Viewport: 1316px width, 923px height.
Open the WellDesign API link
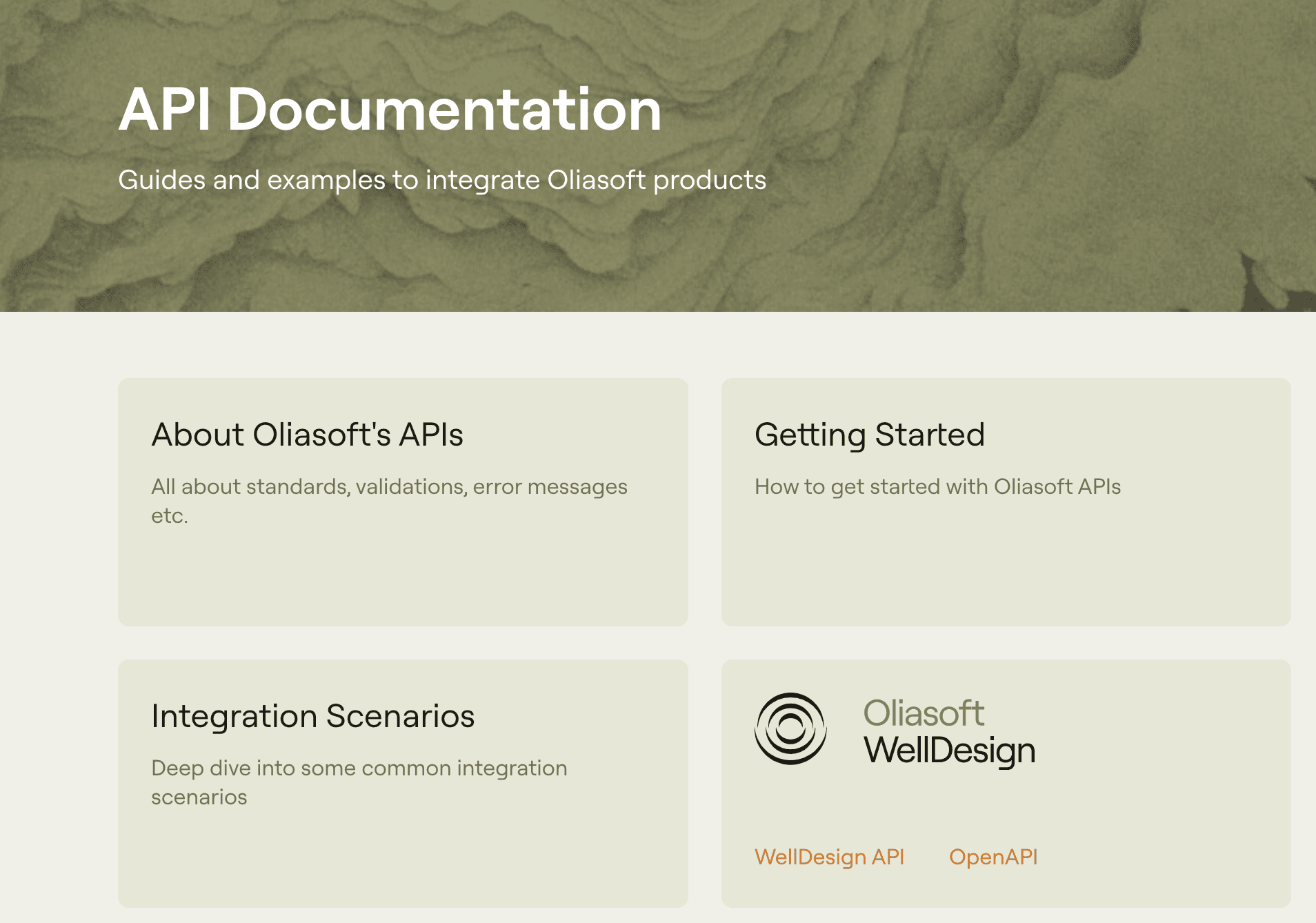pyautogui.click(x=829, y=857)
